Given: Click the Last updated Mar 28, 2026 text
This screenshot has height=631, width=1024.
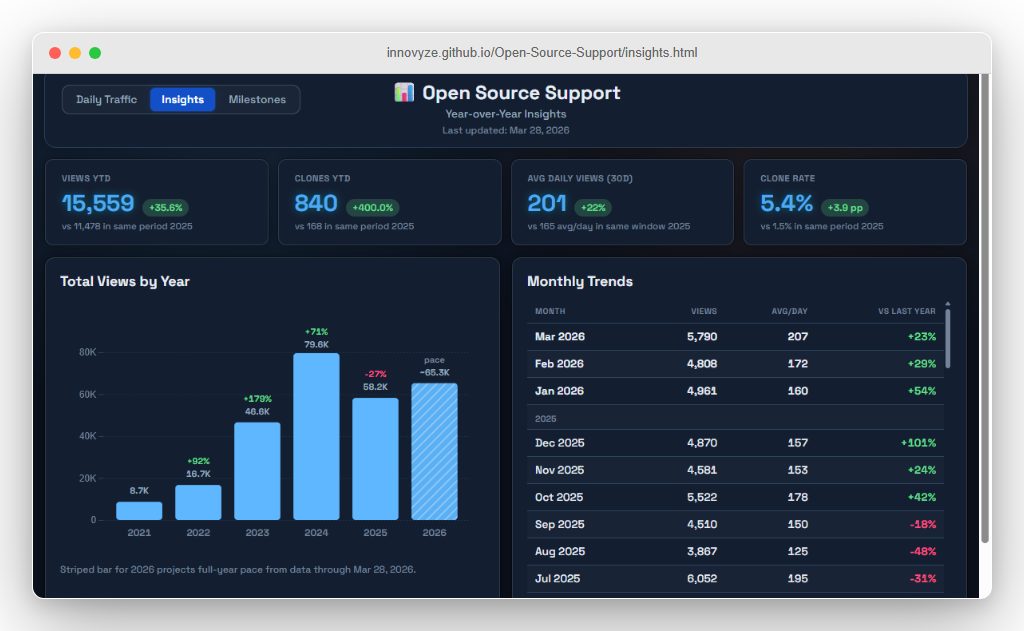Looking at the screenshot, I should [x=505, y=131].
